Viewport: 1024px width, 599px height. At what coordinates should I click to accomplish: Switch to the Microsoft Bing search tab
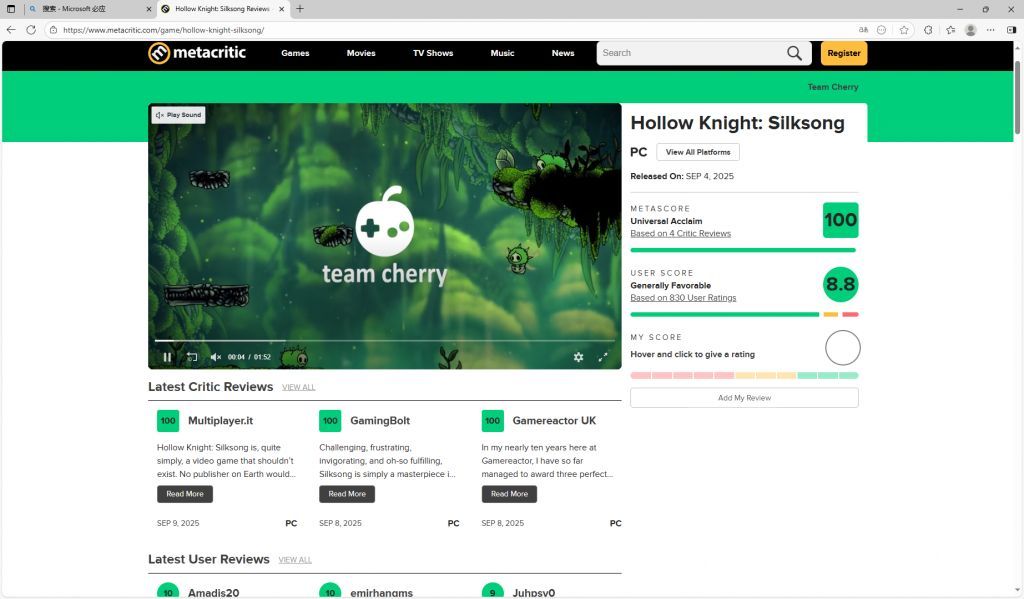pyautogui.click(x=85, y=9)
